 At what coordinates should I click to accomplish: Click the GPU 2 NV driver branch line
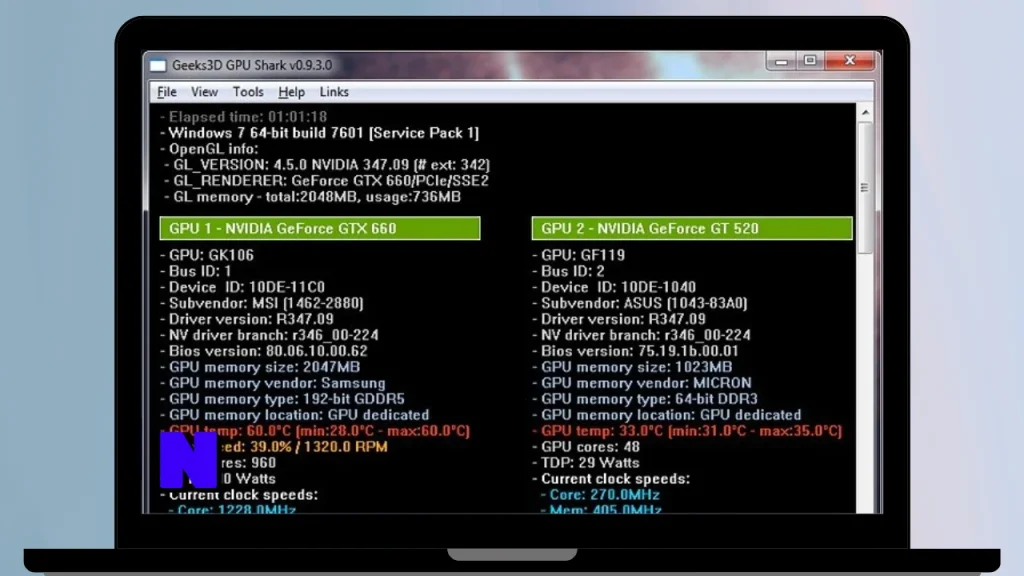click(641, 335)
